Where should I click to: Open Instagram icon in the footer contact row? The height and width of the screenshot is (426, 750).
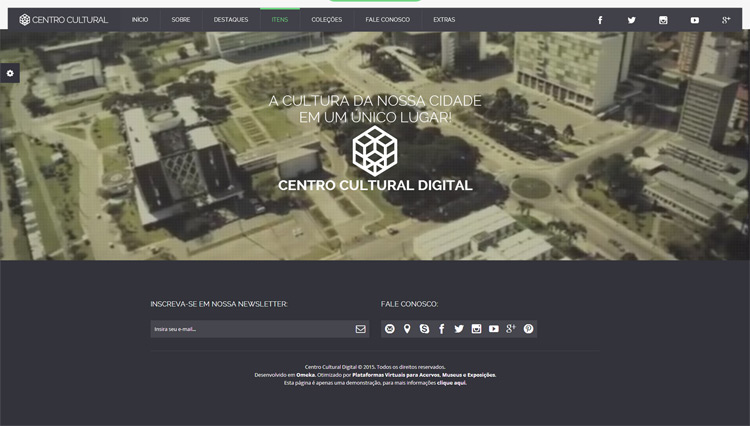[476, 329]
